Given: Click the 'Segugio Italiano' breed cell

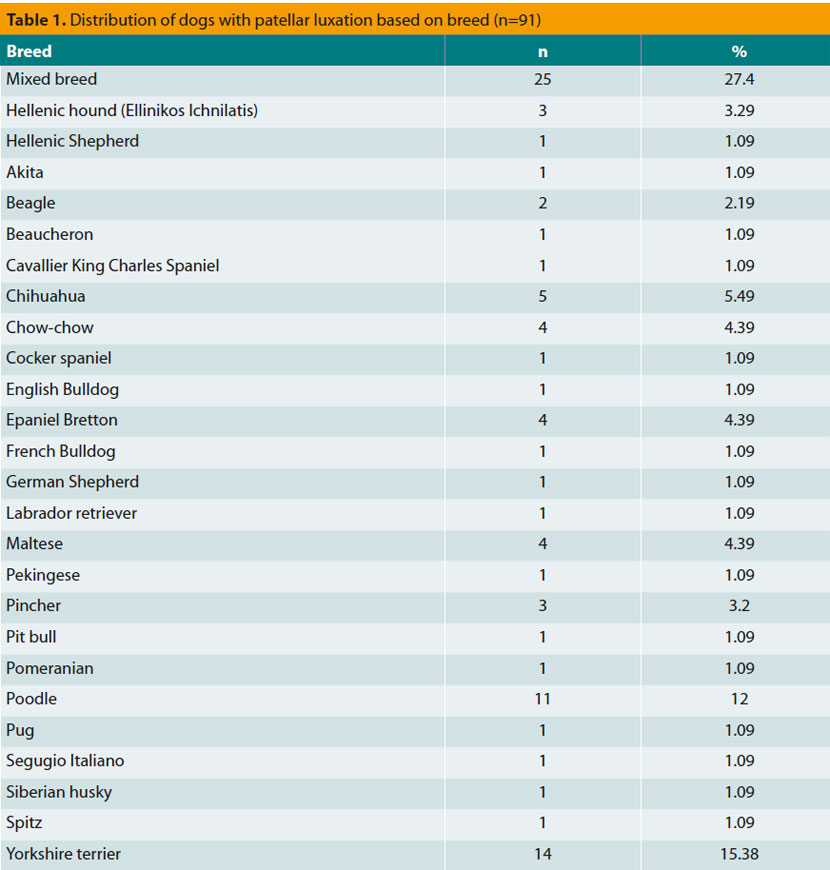Looking at the screenshot, I should (x=65, y=761).
